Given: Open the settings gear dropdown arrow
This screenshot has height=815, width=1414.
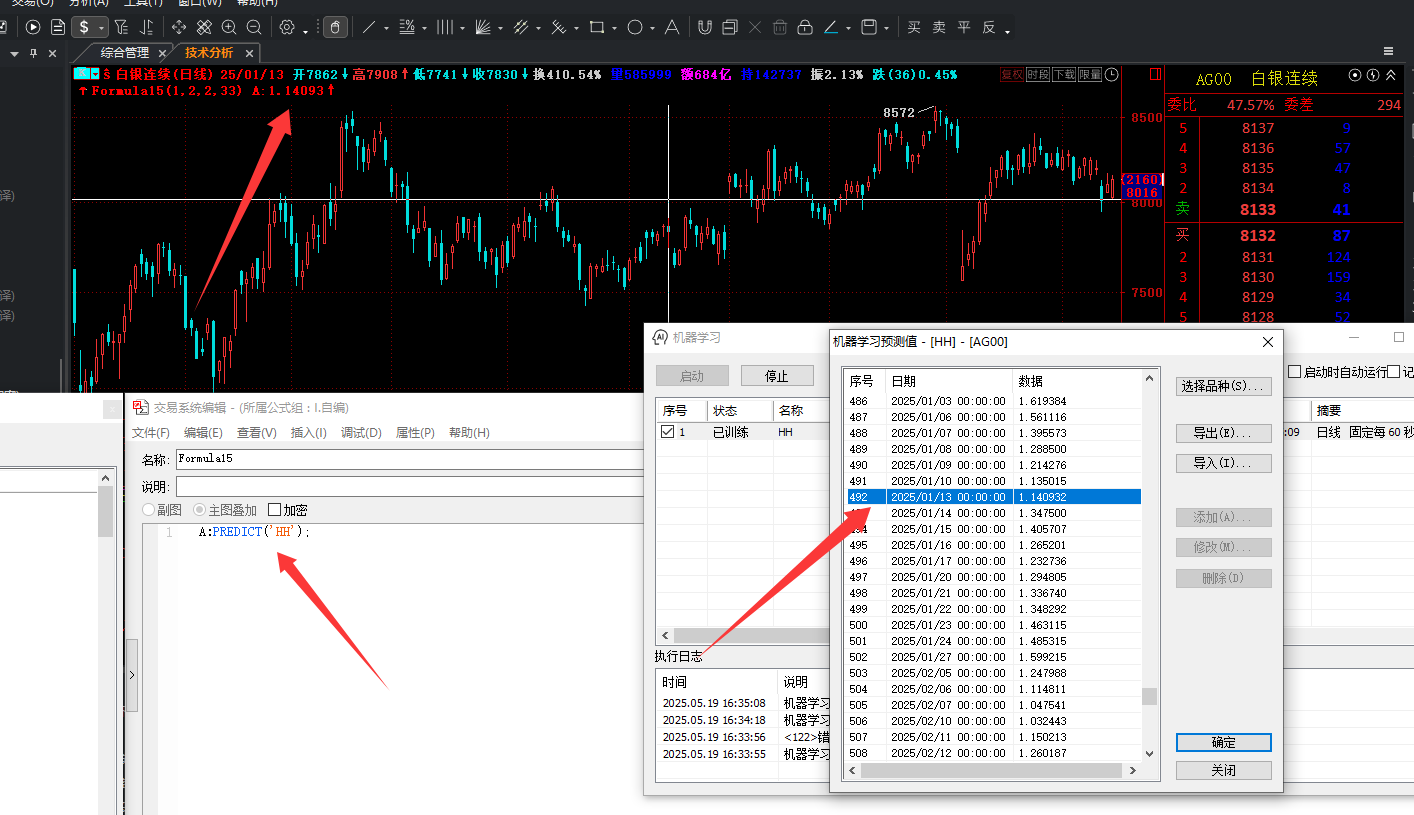Looking at the screenshot, I should tap(305, 30).
